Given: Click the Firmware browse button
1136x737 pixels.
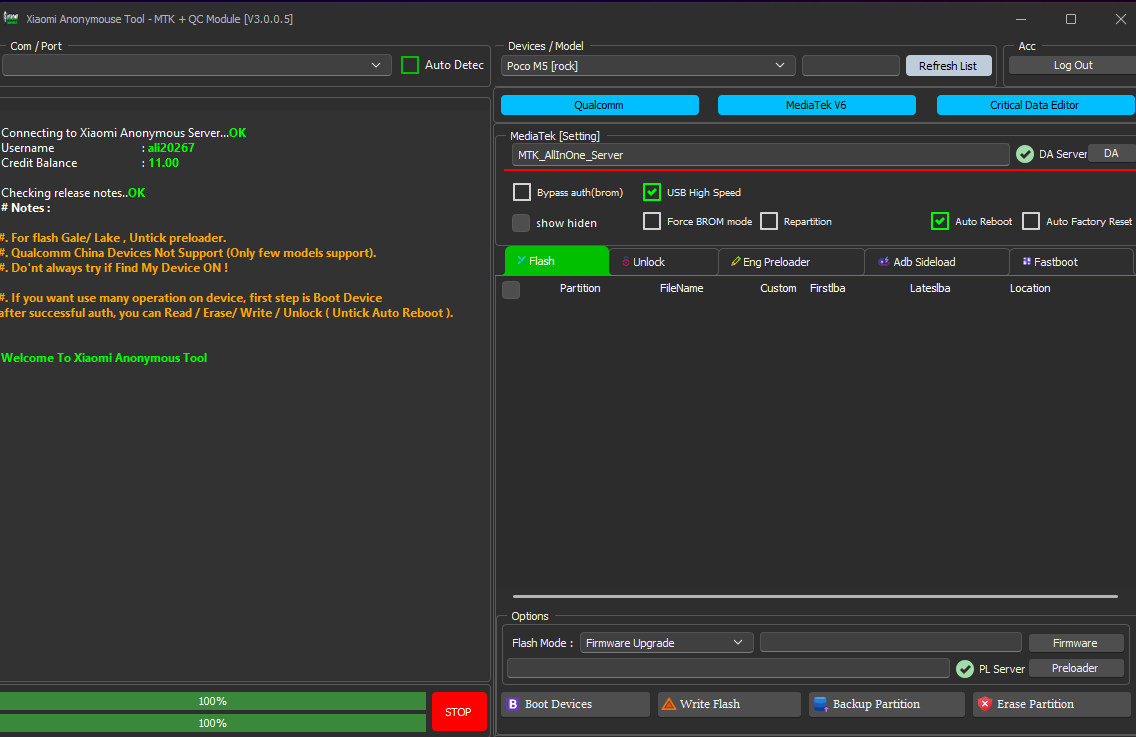Looking at the screenshot, I should tap(1076, 643).
